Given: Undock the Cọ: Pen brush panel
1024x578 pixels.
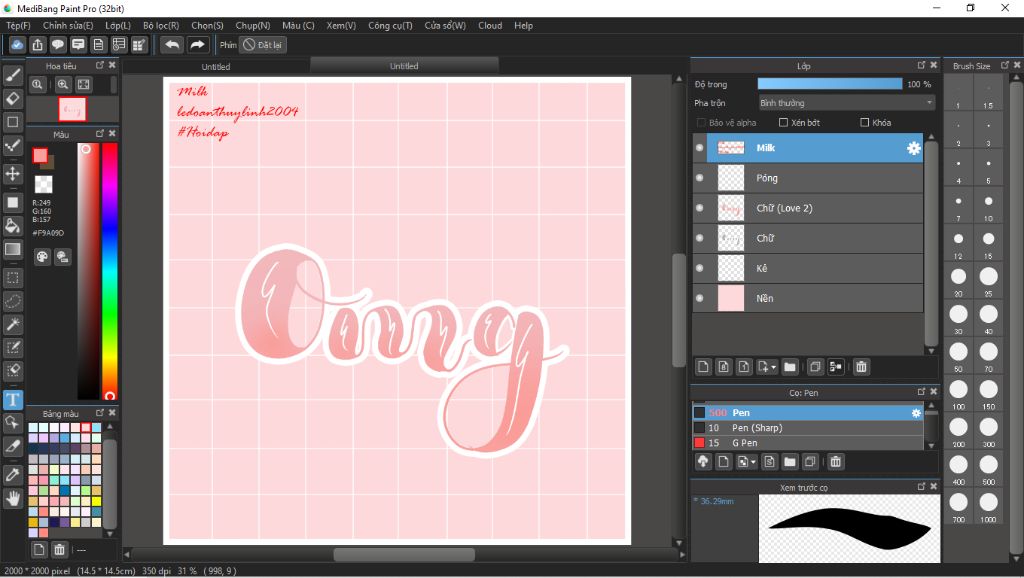Looking at the screenshot, I should (921, 391).
